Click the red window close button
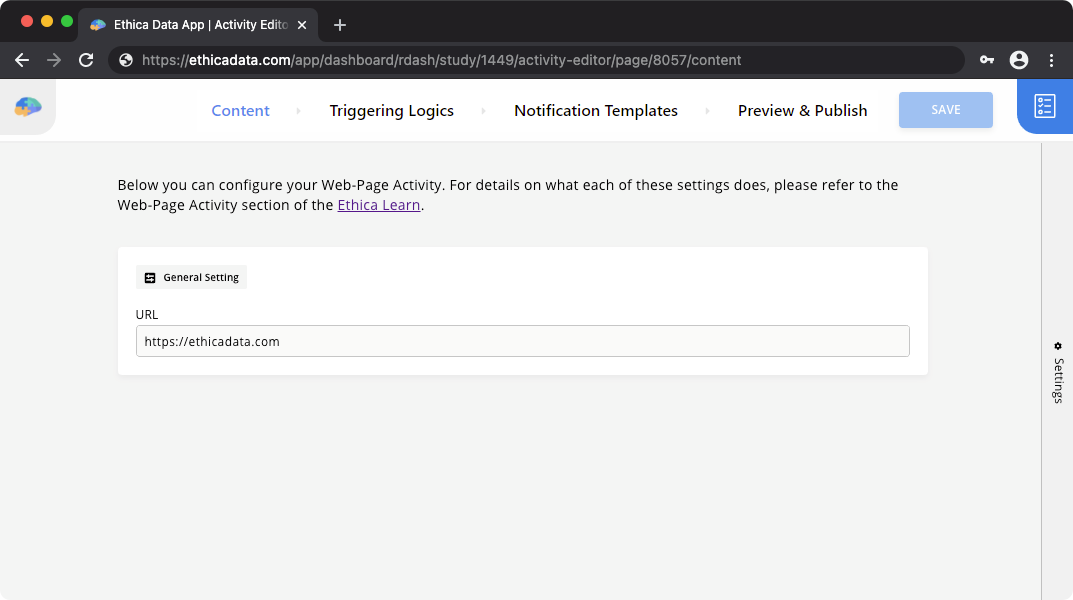Image resolution: width=1073 pixels, height=600 pixels. pyautogui.click(x=27, y=21)
